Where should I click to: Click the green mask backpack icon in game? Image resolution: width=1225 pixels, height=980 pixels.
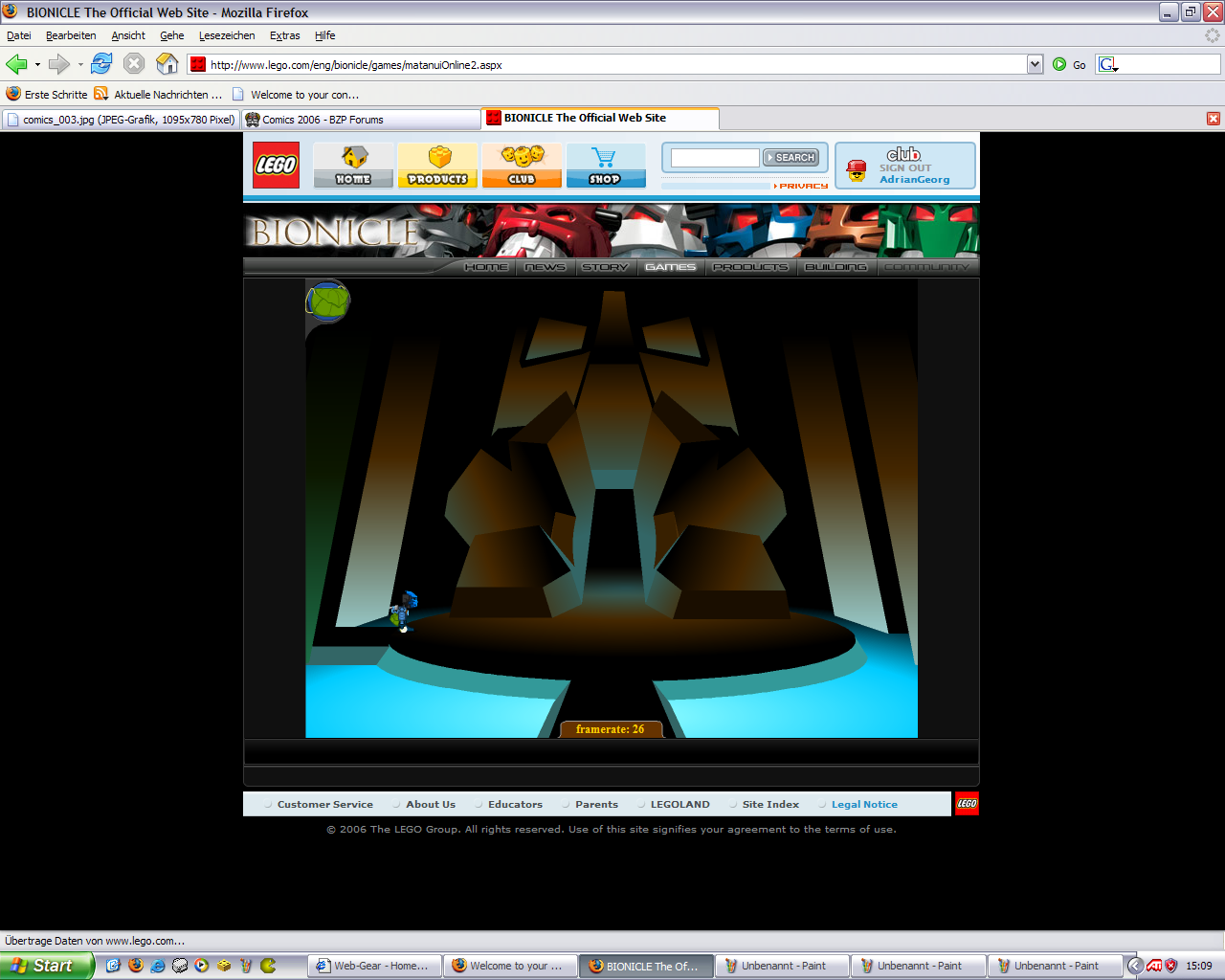[327, 301]
